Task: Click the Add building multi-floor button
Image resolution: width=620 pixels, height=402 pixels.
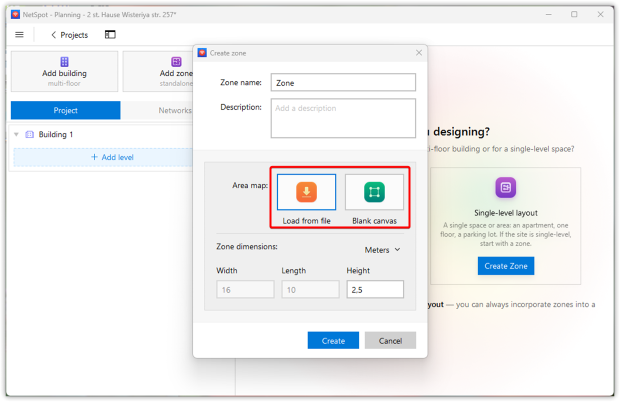Action: 64,72
